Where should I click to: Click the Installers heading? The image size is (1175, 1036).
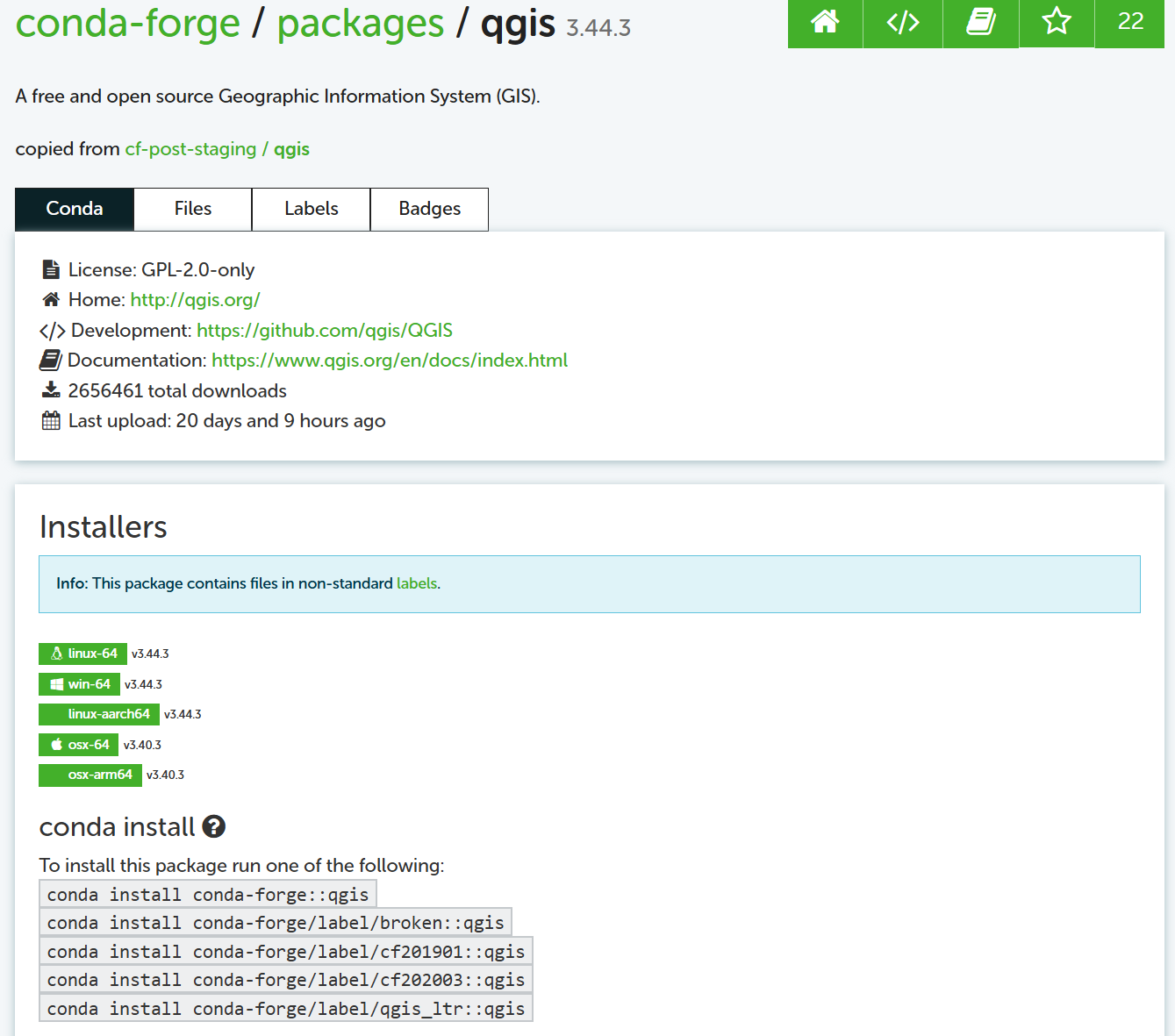(104, 527)
